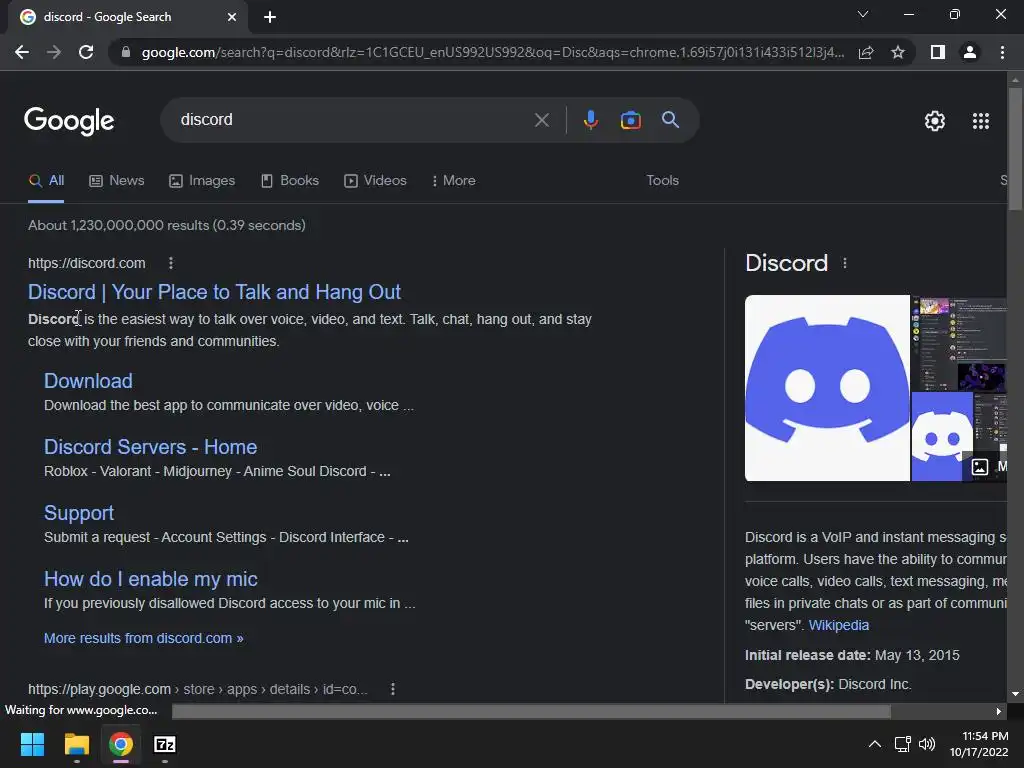Click the https://discord.com URL text
The height and width of the screenshot is (768, 1024).
[x=87, y=263]
